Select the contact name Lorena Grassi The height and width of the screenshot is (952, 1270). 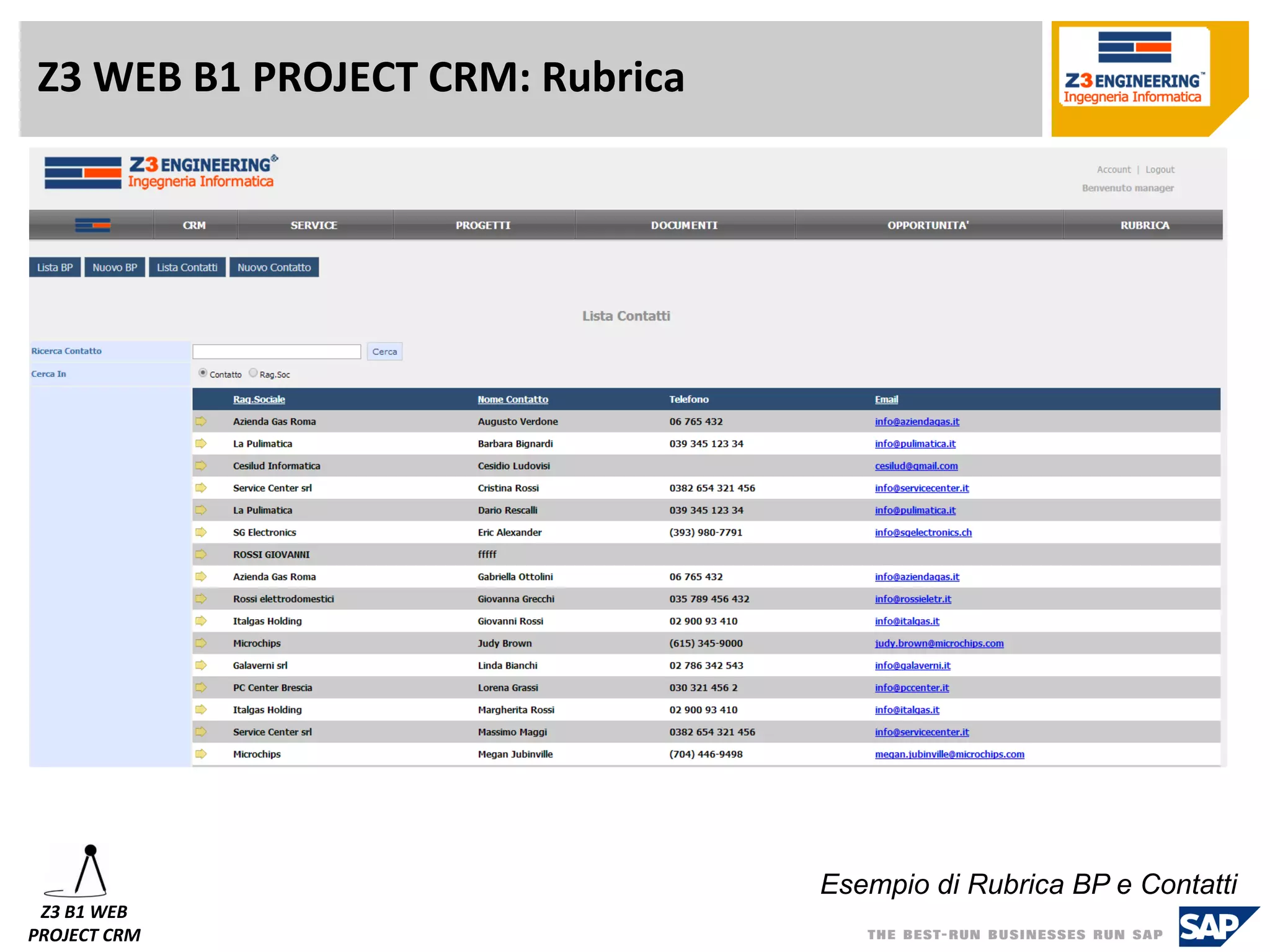(508, 688)
